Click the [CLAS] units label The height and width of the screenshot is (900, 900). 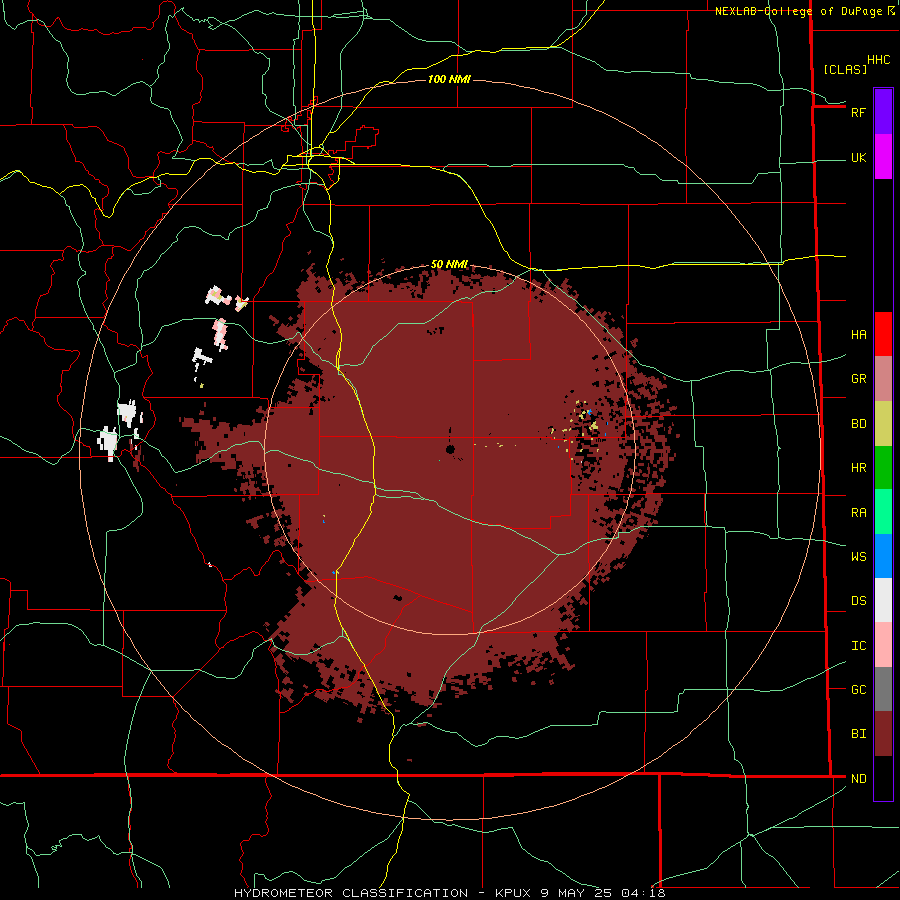coord(845,69)
